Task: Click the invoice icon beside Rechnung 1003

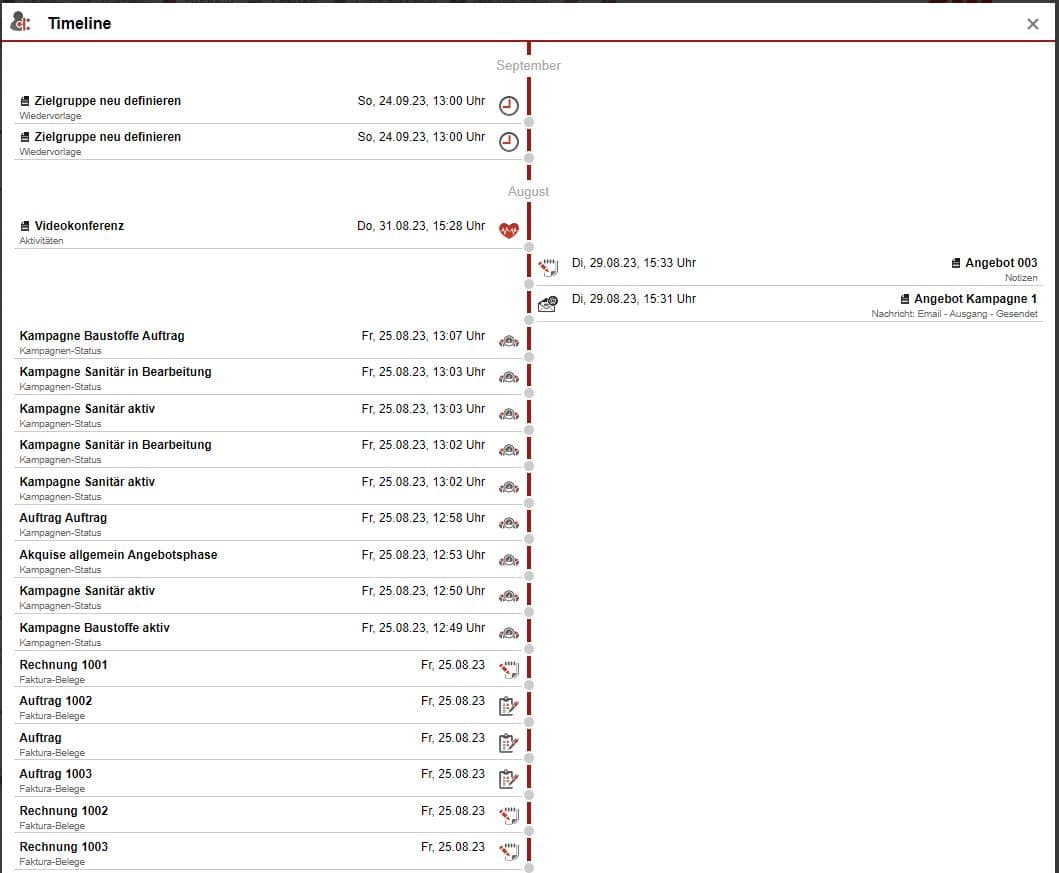Action: [509, 852]
